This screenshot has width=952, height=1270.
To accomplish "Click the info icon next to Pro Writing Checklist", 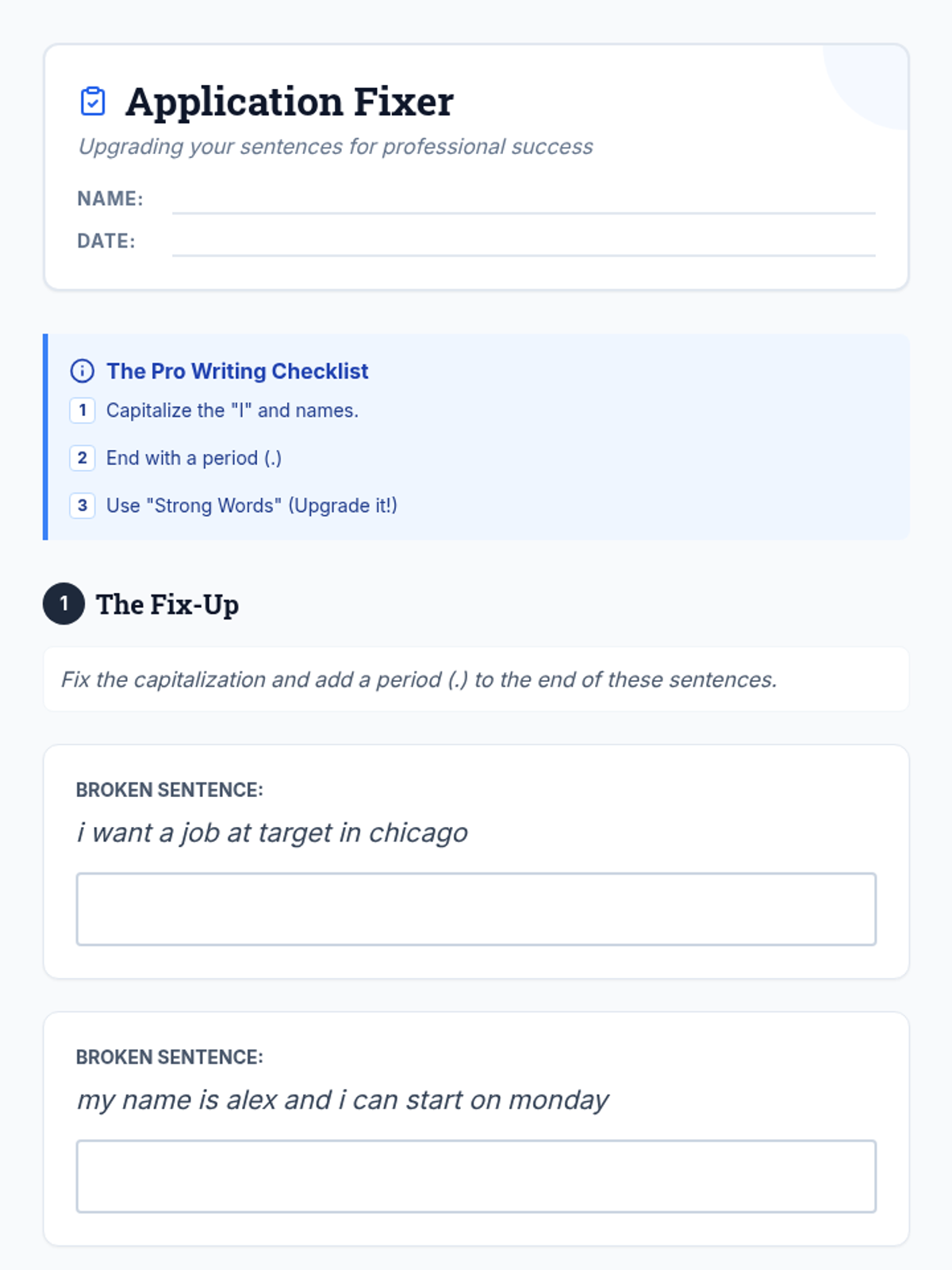I will coord(83,371).
